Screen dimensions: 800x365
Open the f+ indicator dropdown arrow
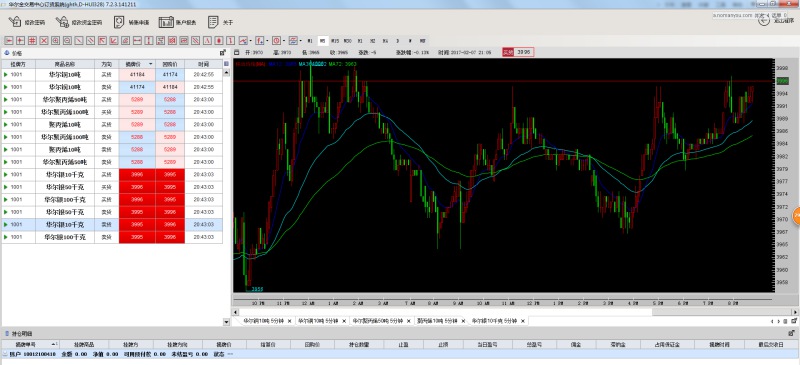267,40
